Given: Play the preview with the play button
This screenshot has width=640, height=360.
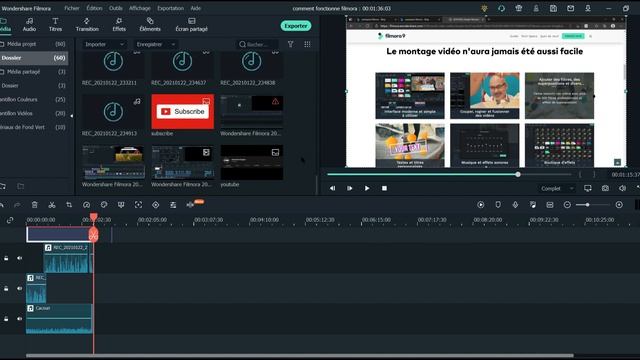Looking at the screenshot, I should point(367,188).
